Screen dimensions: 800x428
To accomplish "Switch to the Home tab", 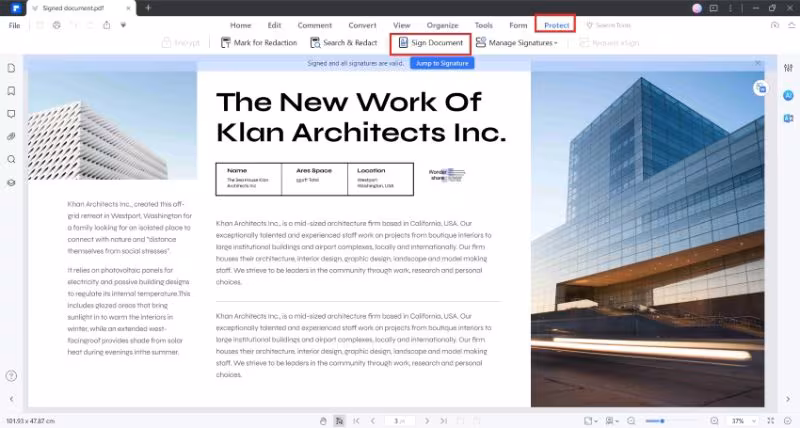I will point(240,25).
